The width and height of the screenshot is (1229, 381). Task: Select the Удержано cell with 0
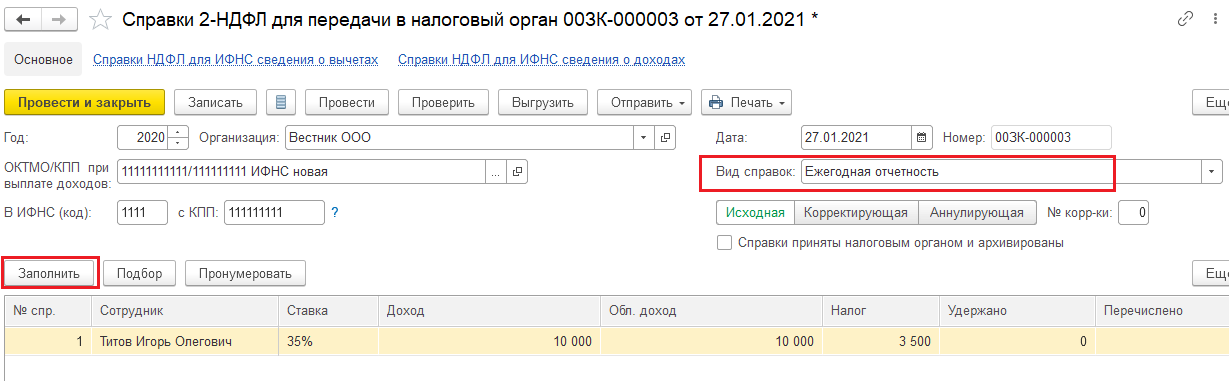coord(1018,342)
